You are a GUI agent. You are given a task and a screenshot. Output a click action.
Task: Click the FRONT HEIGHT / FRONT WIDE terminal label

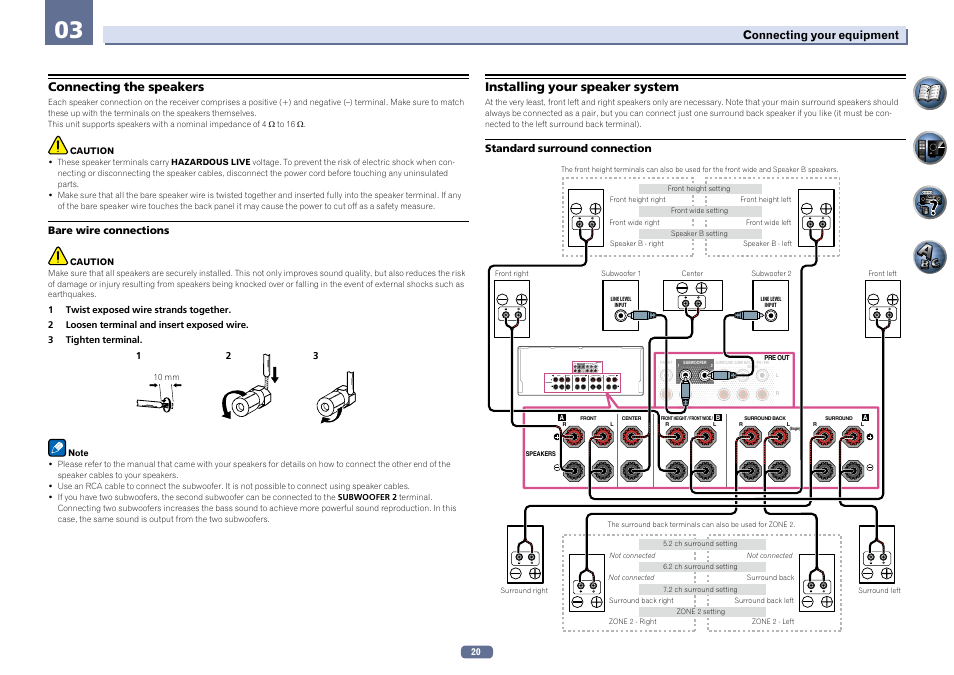686,418
